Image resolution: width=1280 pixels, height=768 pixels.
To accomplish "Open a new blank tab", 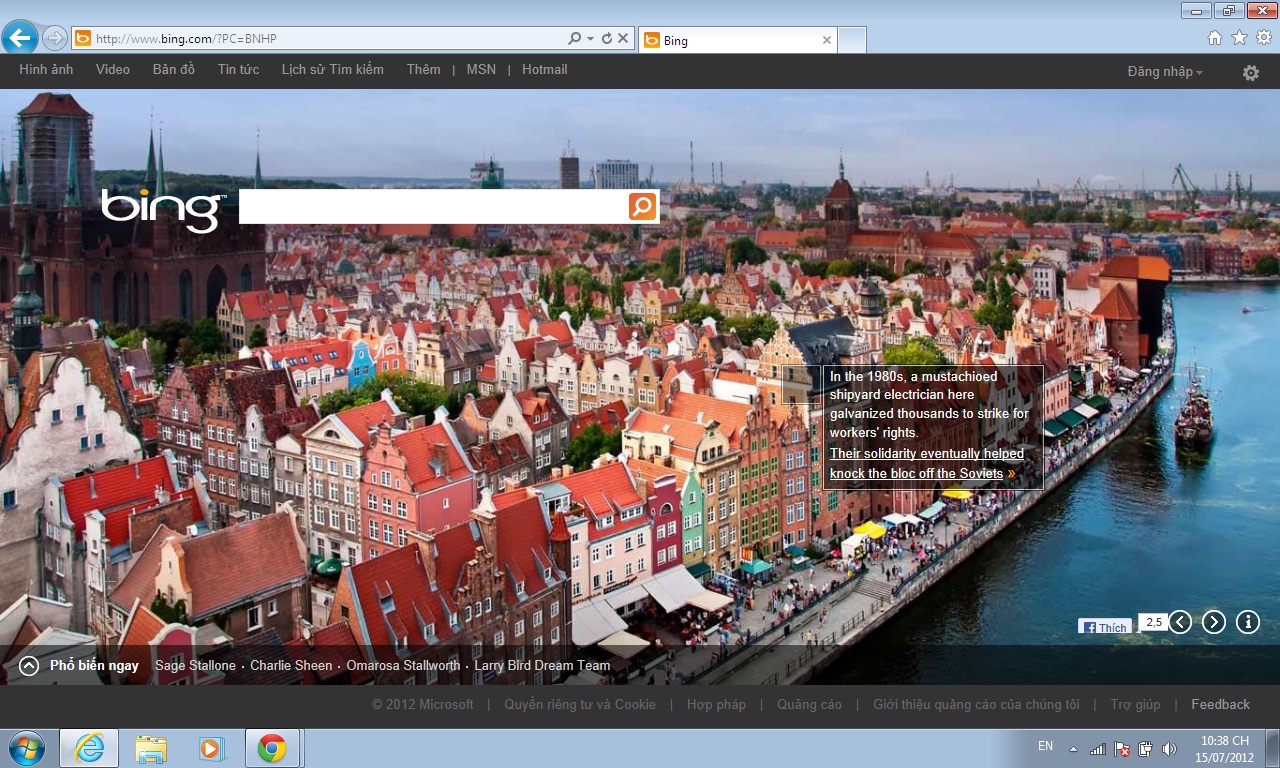I will (851, 40).
